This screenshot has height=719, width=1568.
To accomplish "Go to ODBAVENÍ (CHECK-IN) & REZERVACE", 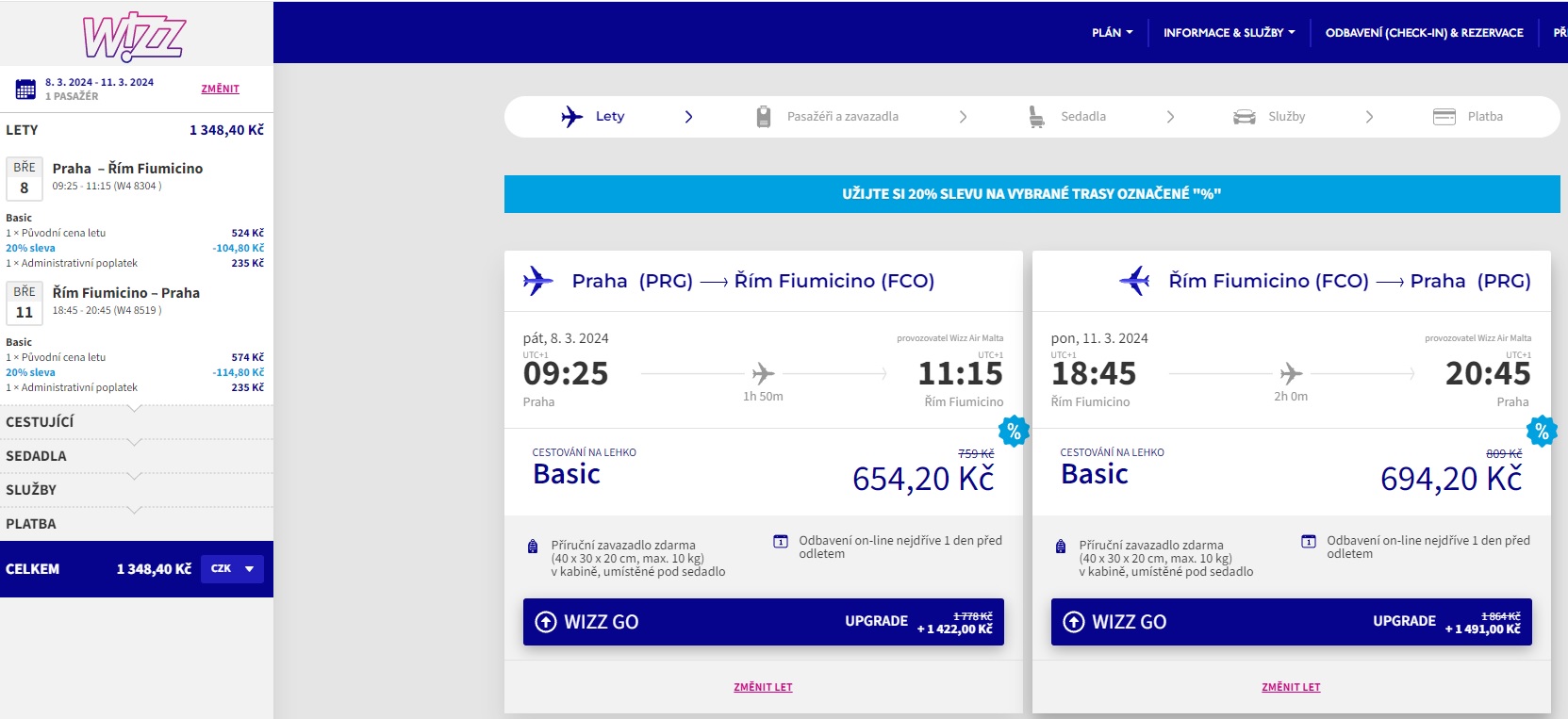I will (x=1424, y=32).
